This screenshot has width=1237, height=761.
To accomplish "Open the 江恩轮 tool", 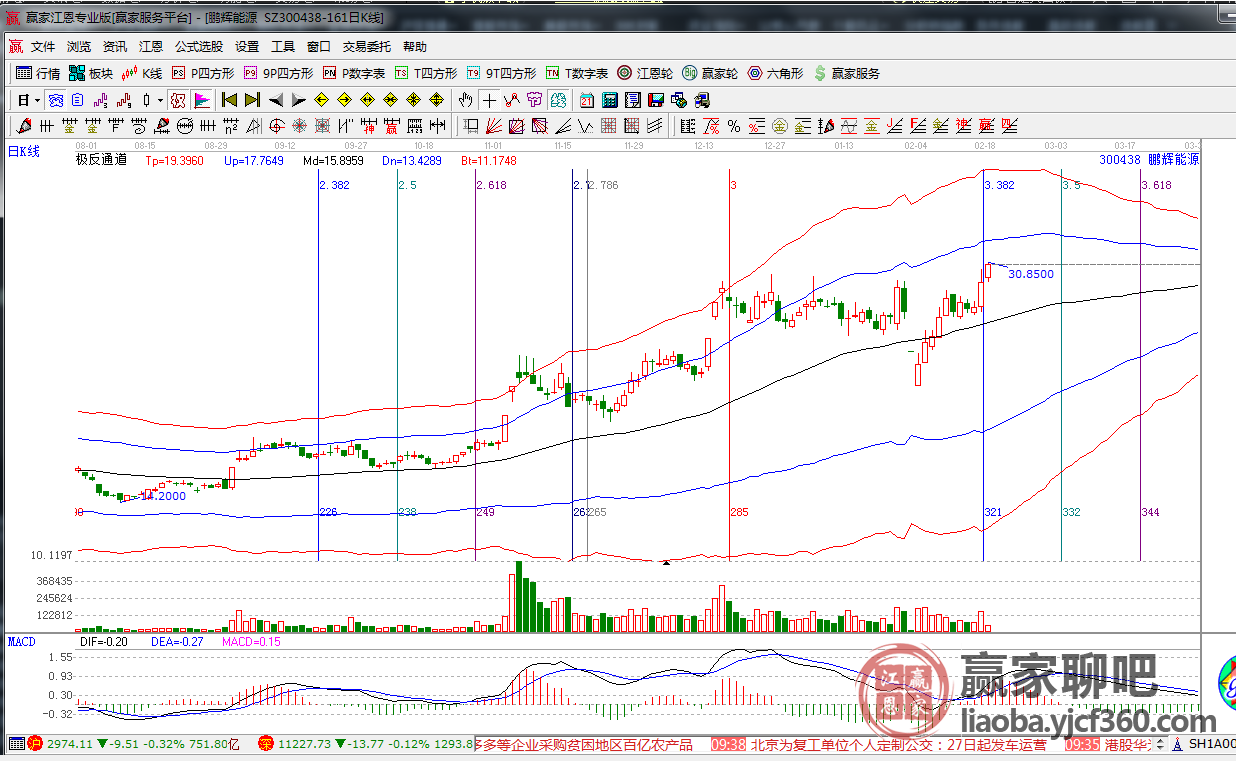I will click(x=645, y=74).
